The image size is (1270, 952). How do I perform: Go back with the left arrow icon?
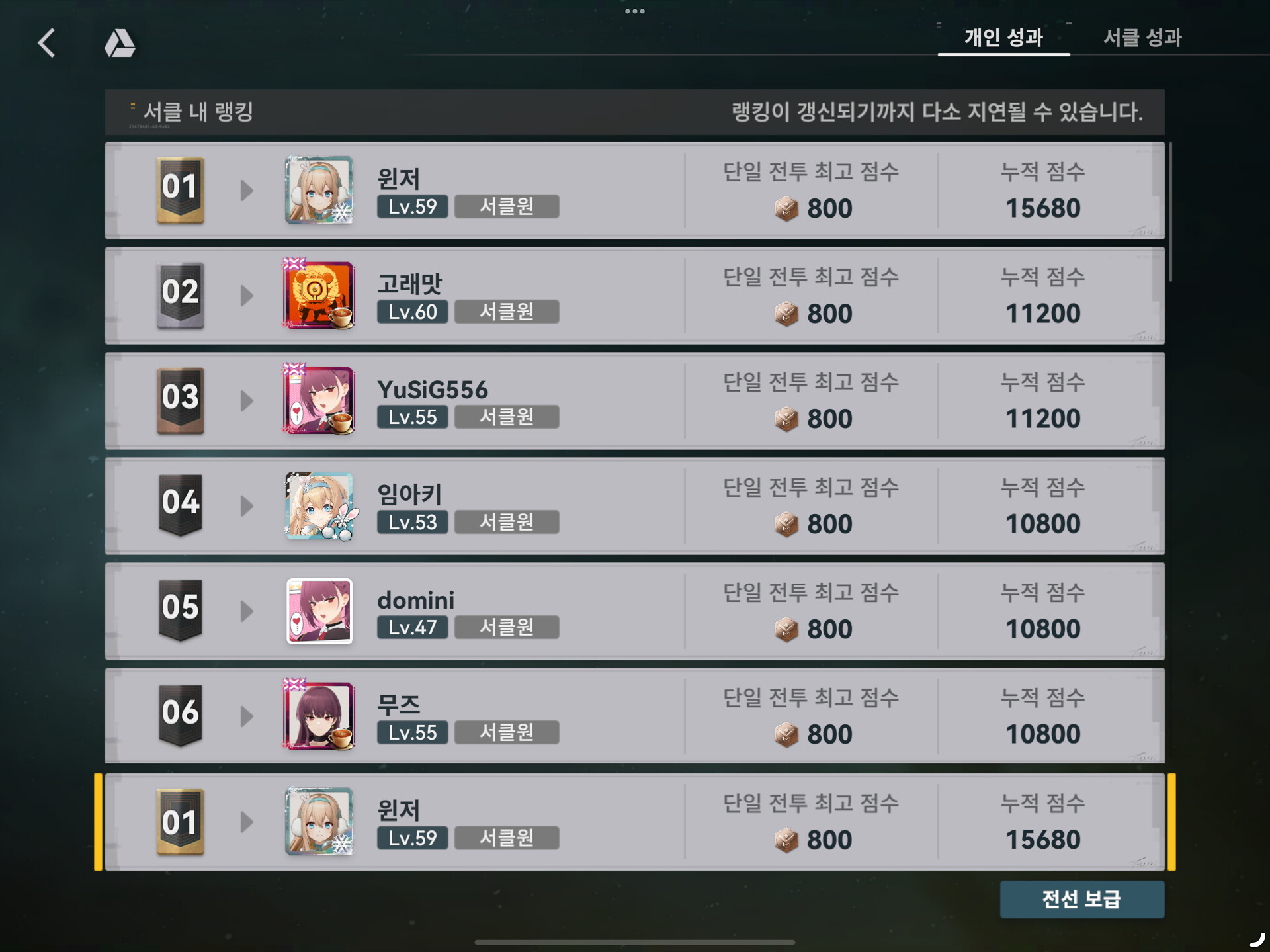(46, 43)
